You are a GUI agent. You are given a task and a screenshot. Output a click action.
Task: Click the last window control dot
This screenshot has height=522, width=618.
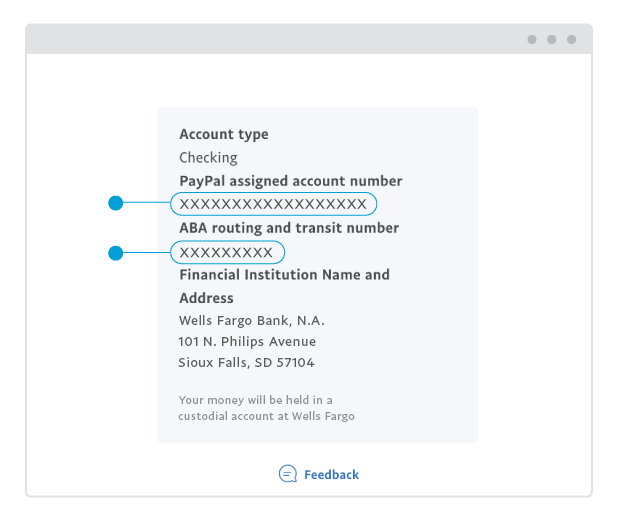[572, 40]
